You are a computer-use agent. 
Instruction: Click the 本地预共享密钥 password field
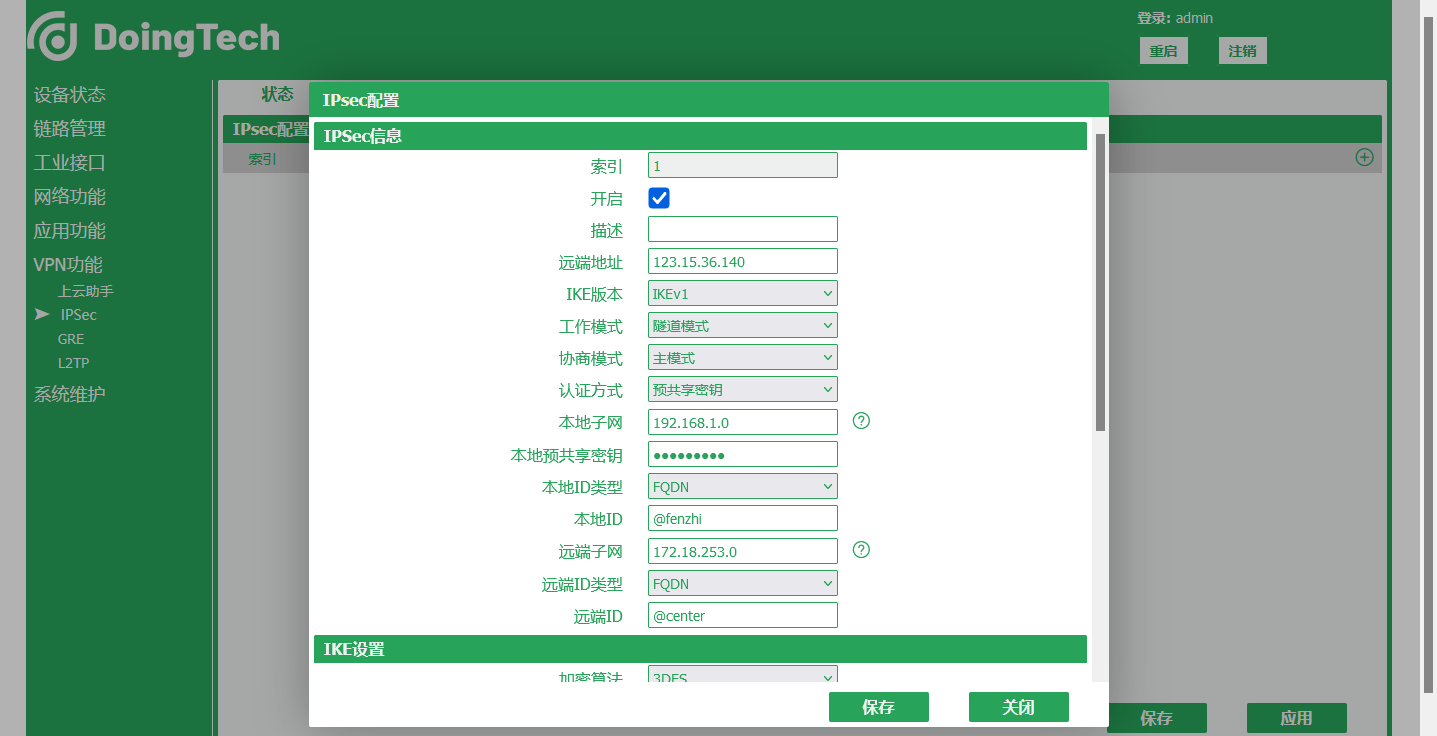[x=743, y=454]
